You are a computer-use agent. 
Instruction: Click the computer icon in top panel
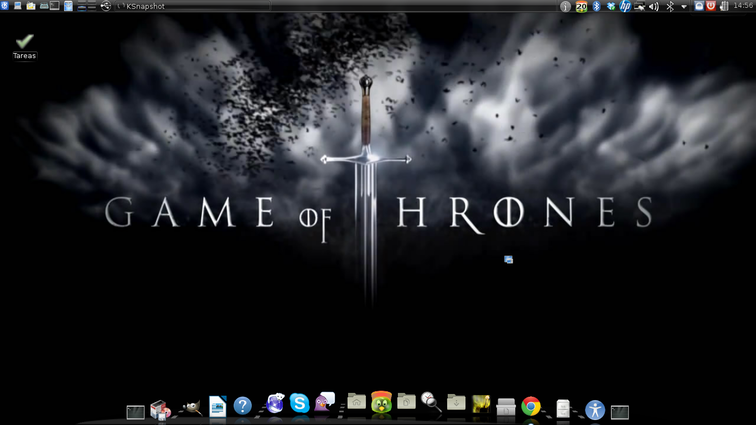[18, 6]
